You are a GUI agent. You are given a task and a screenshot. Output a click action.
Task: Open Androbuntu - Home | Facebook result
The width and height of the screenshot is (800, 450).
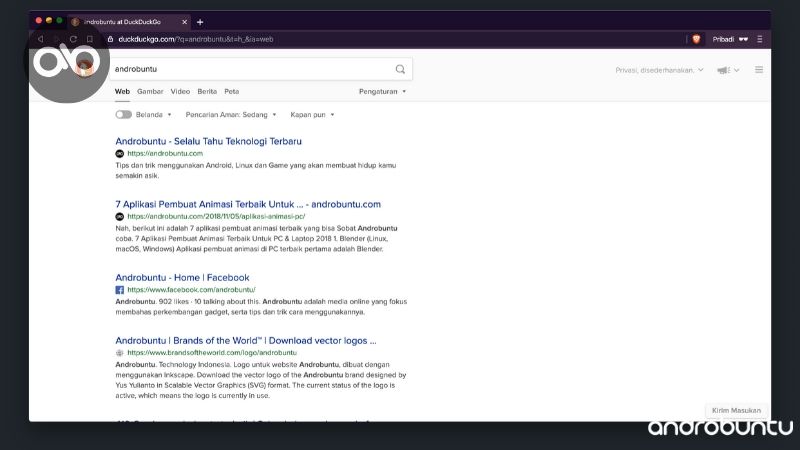pyautogui.click(x=182, y=278)
